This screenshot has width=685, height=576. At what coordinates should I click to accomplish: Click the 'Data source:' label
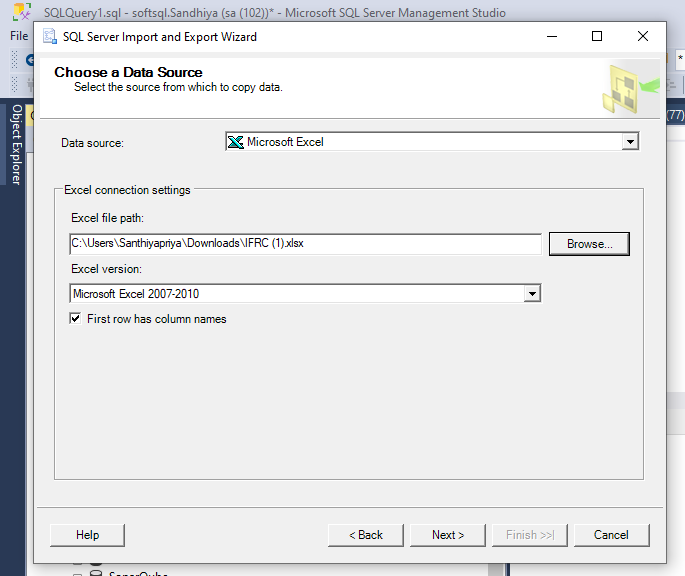tap(92, 143)
